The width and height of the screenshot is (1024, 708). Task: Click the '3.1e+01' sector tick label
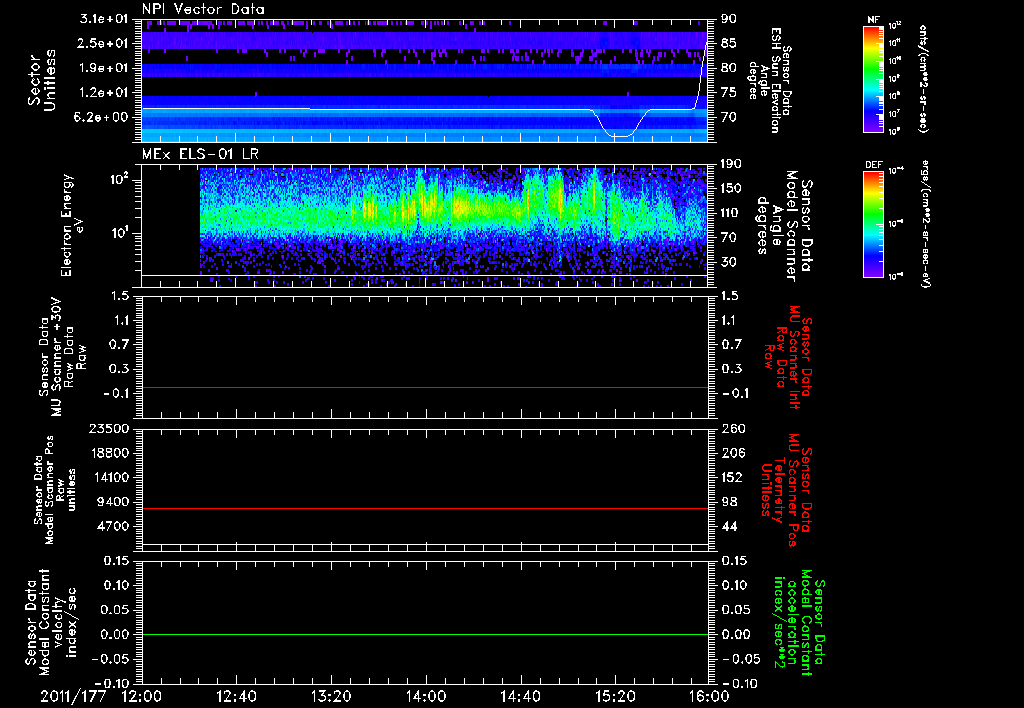pyautogui.click(x=103, y=19)
